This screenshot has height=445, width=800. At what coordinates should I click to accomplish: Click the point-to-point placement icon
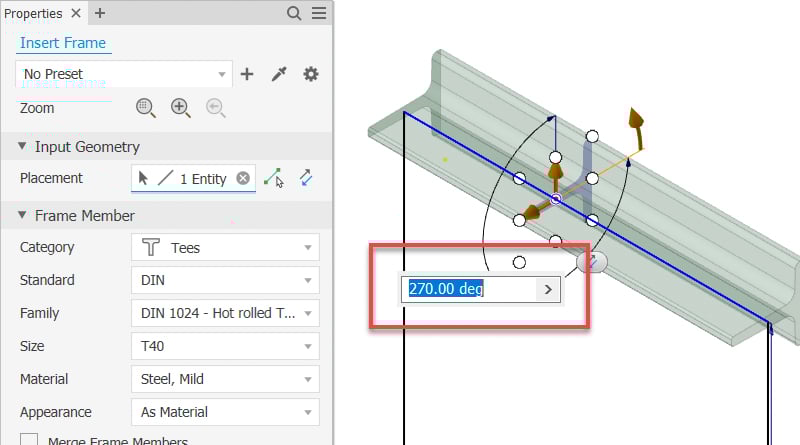[274, 178]
